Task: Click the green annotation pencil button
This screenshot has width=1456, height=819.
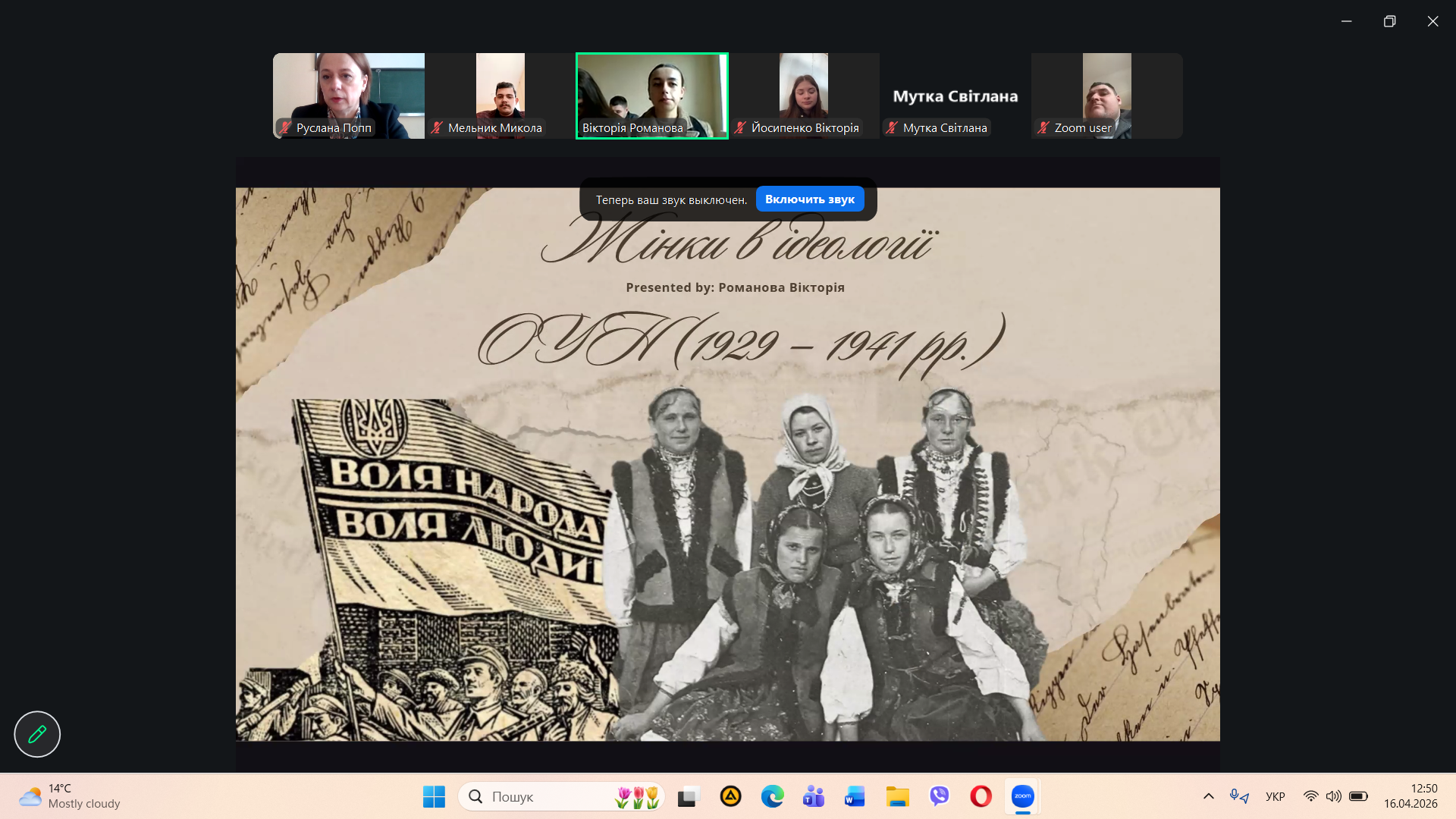Action: point(37,734)
